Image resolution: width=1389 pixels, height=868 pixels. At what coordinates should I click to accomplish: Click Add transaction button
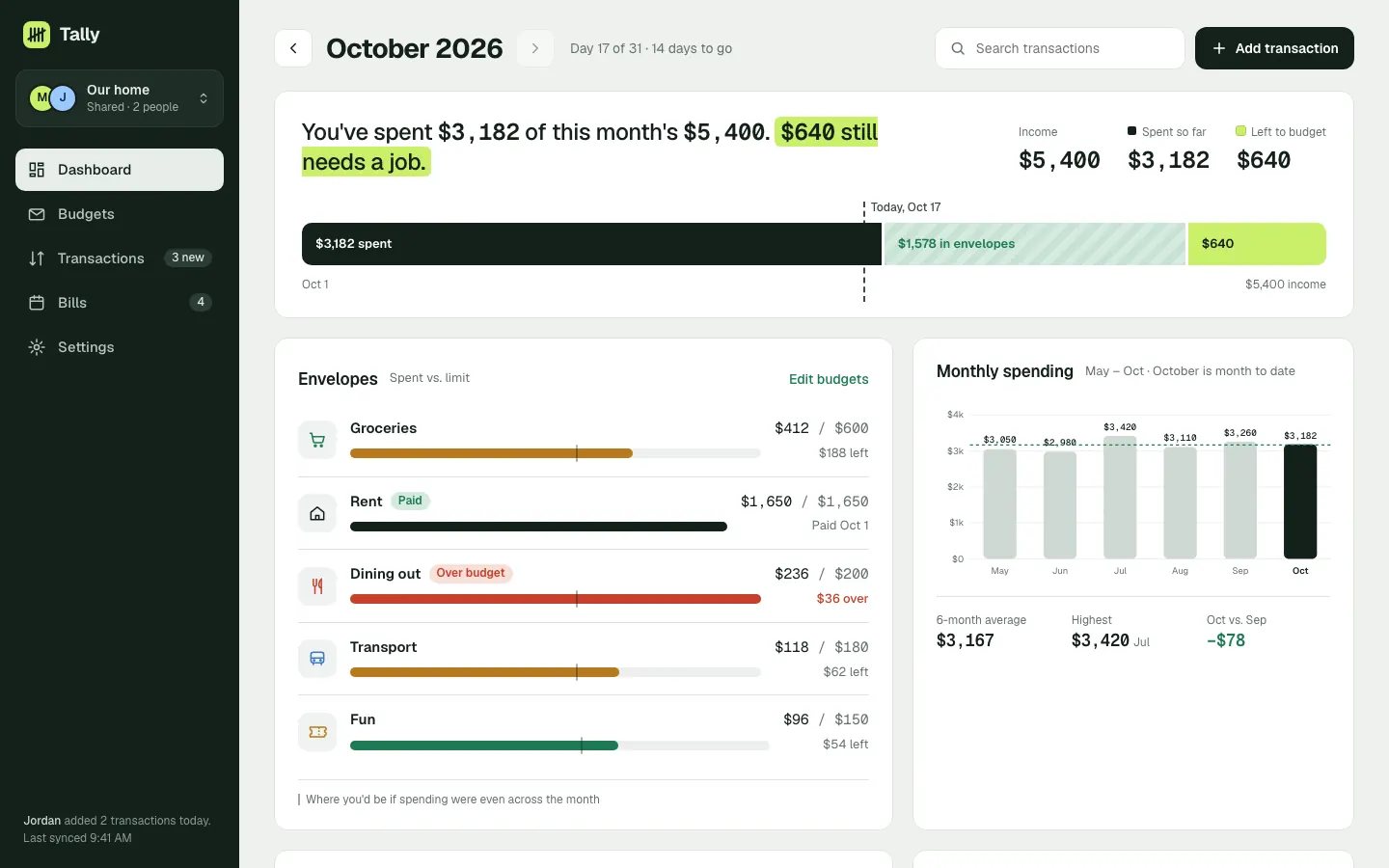pos(1274,48)
